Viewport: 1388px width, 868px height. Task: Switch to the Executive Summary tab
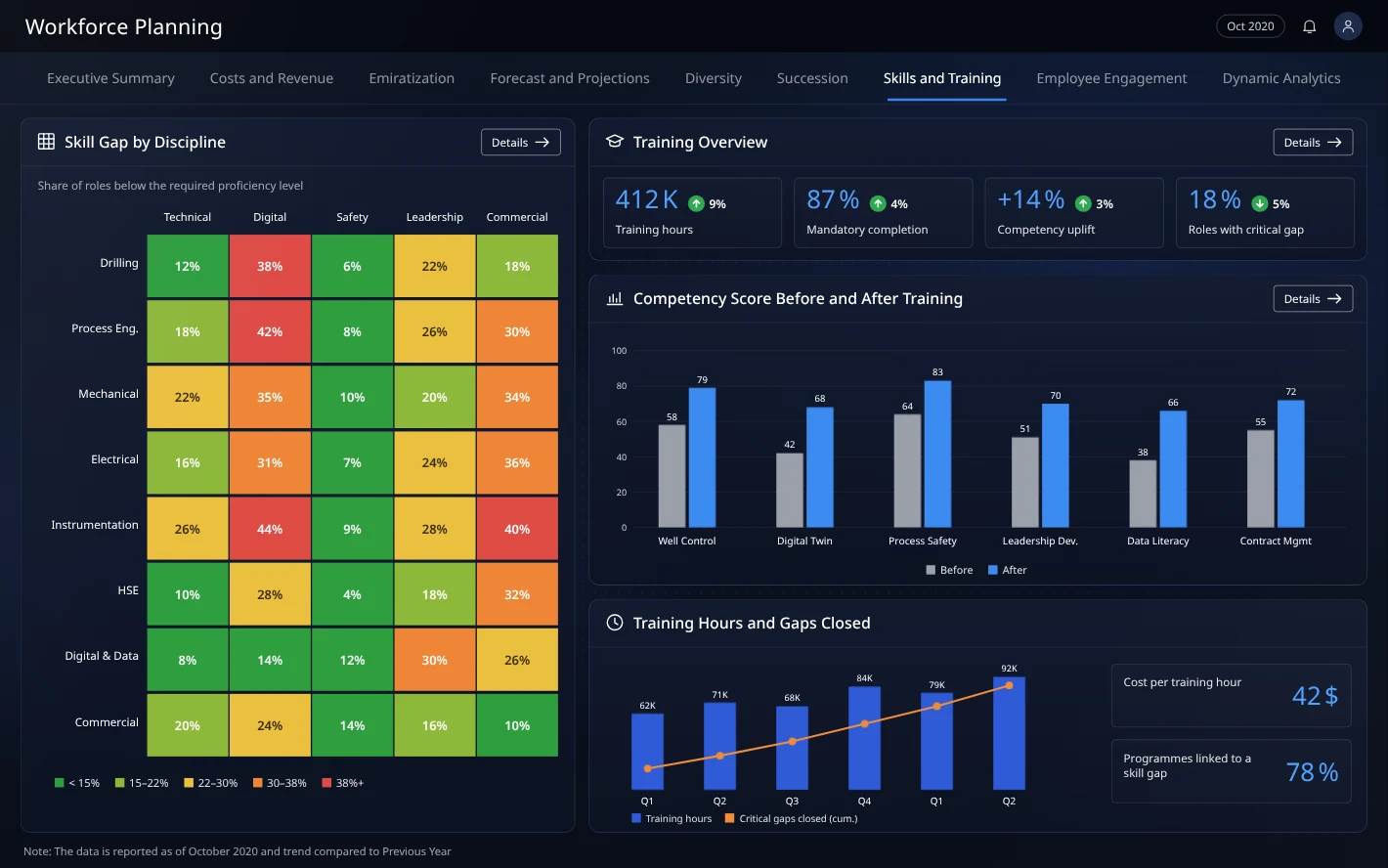pyautogui.click(x=110, y=78)
